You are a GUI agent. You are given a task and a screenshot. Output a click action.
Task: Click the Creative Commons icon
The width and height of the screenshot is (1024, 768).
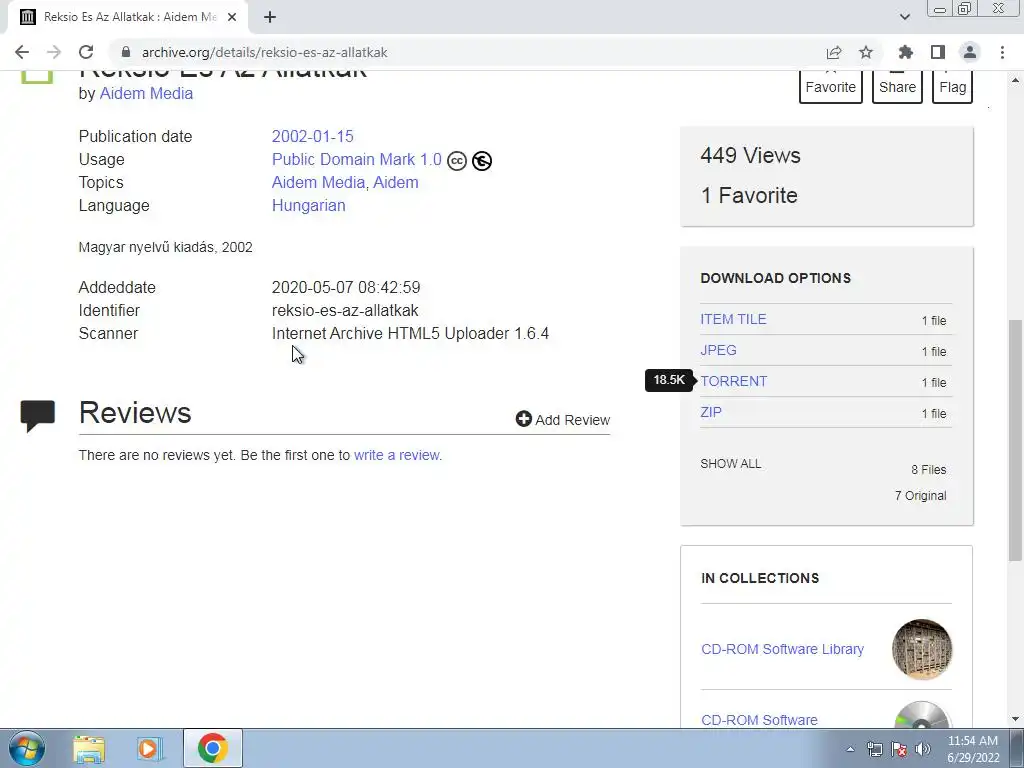tap(457, 161)
